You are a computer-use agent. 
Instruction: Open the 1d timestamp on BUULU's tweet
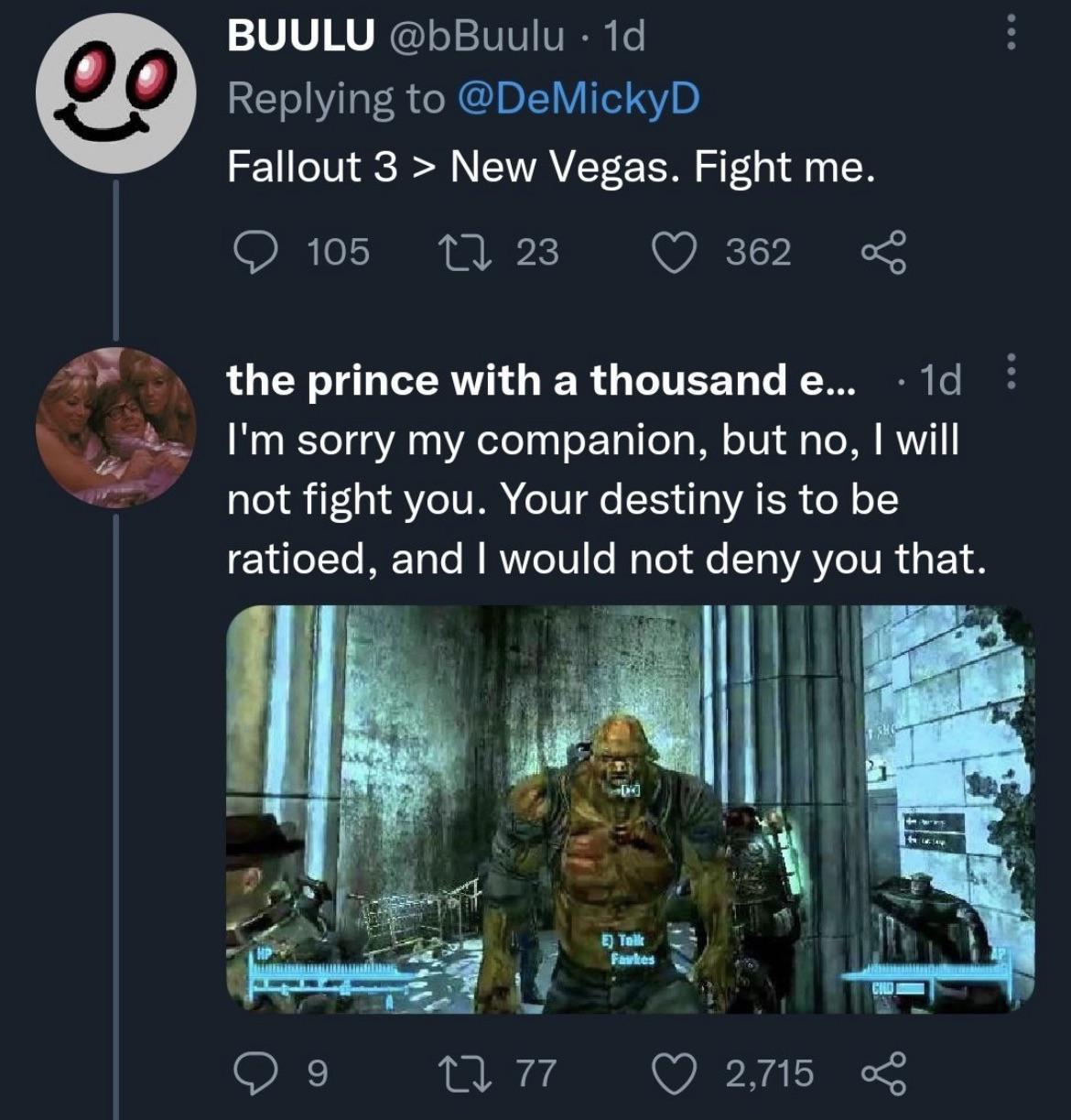coord(626,36)
